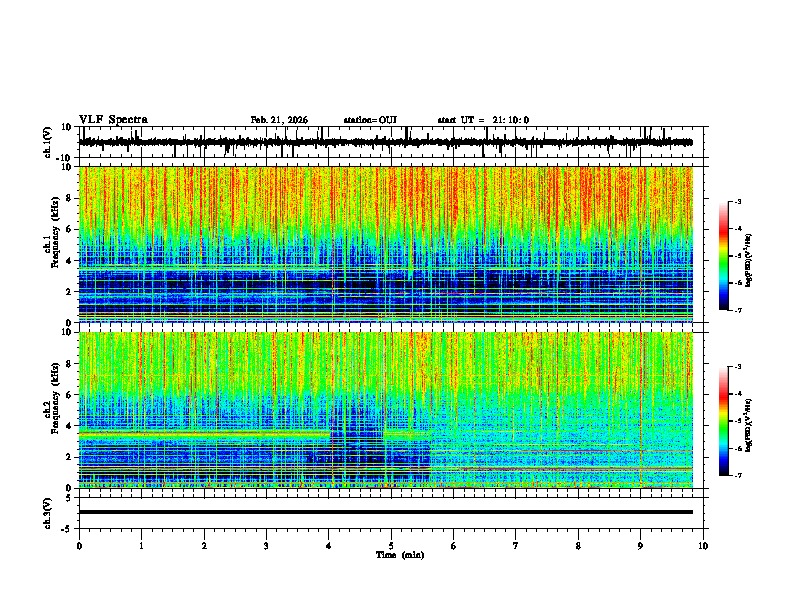Click time axis tick label "6"
The image size is (792, 612).
tap(454, 546)
